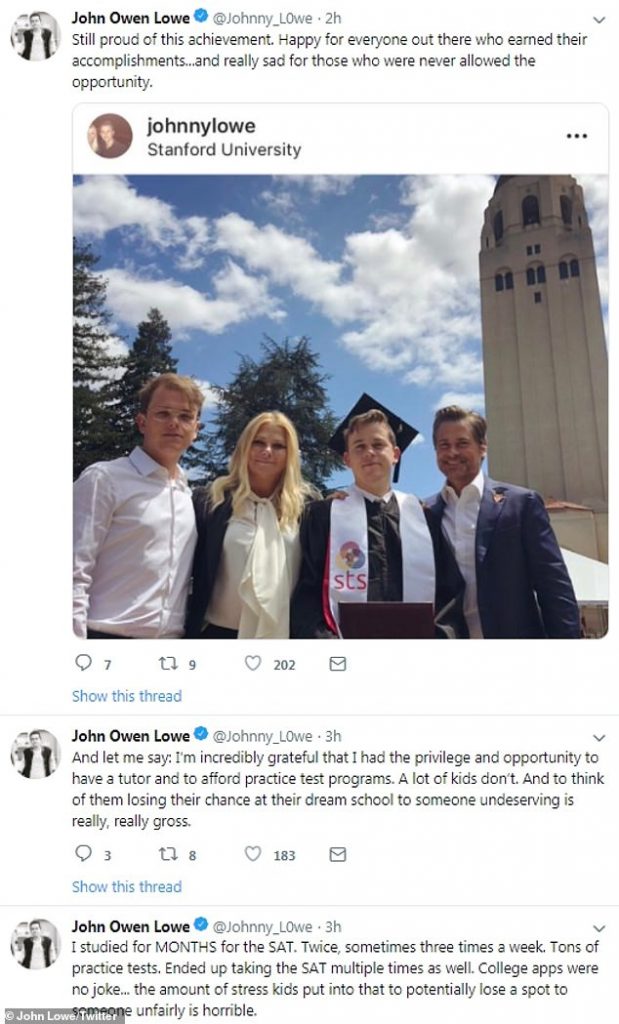Click Stanford University location in embedded post

(x=224, y=150)
